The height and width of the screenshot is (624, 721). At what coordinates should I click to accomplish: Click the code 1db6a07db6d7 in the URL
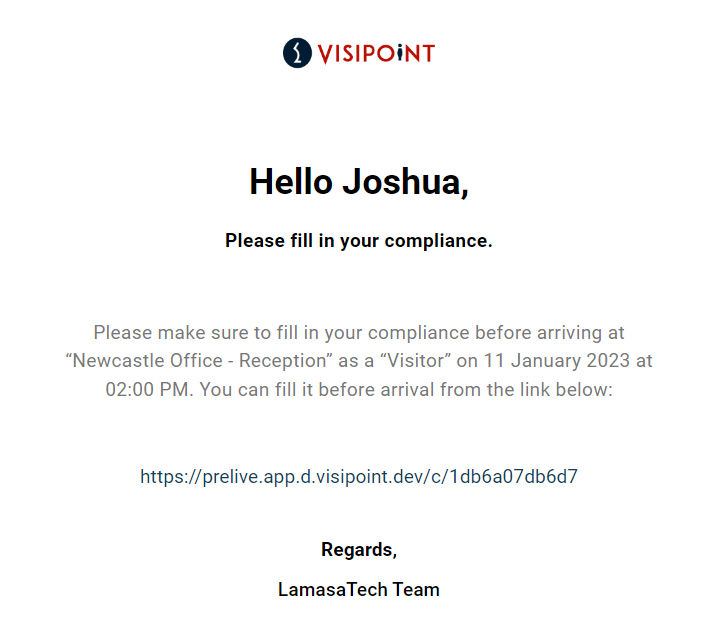[513, 476]
